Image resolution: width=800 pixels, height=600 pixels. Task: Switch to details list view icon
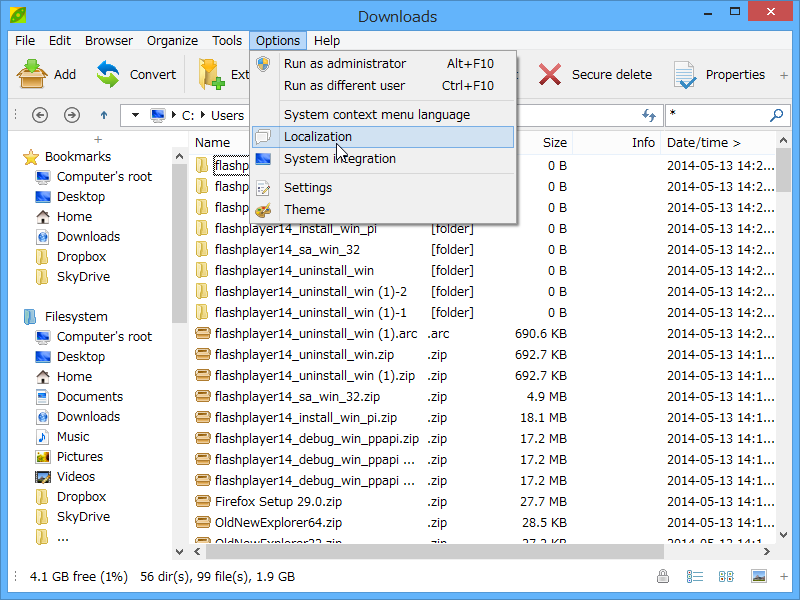tap(694, 577)
